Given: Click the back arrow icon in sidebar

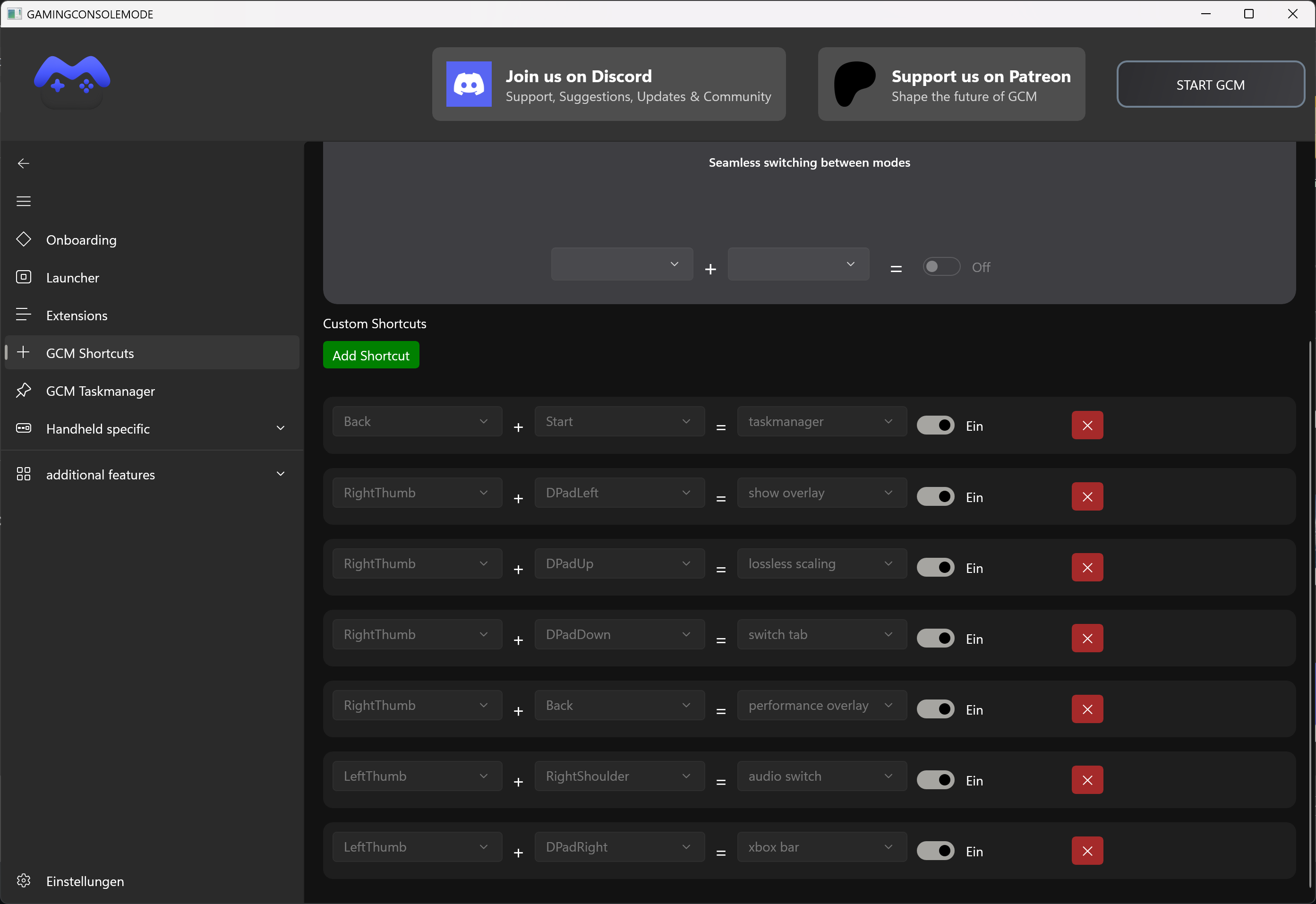Looking at the screenshot, I should click(x=23, y=164).
